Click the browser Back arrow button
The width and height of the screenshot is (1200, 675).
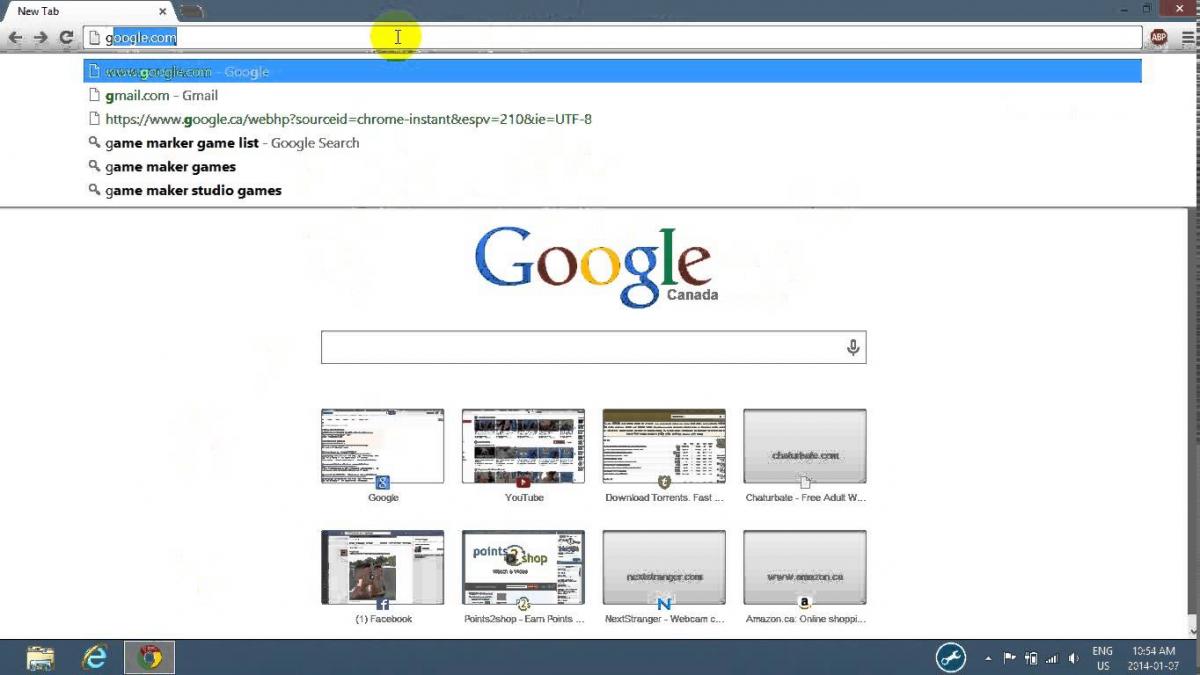[15, 38]
